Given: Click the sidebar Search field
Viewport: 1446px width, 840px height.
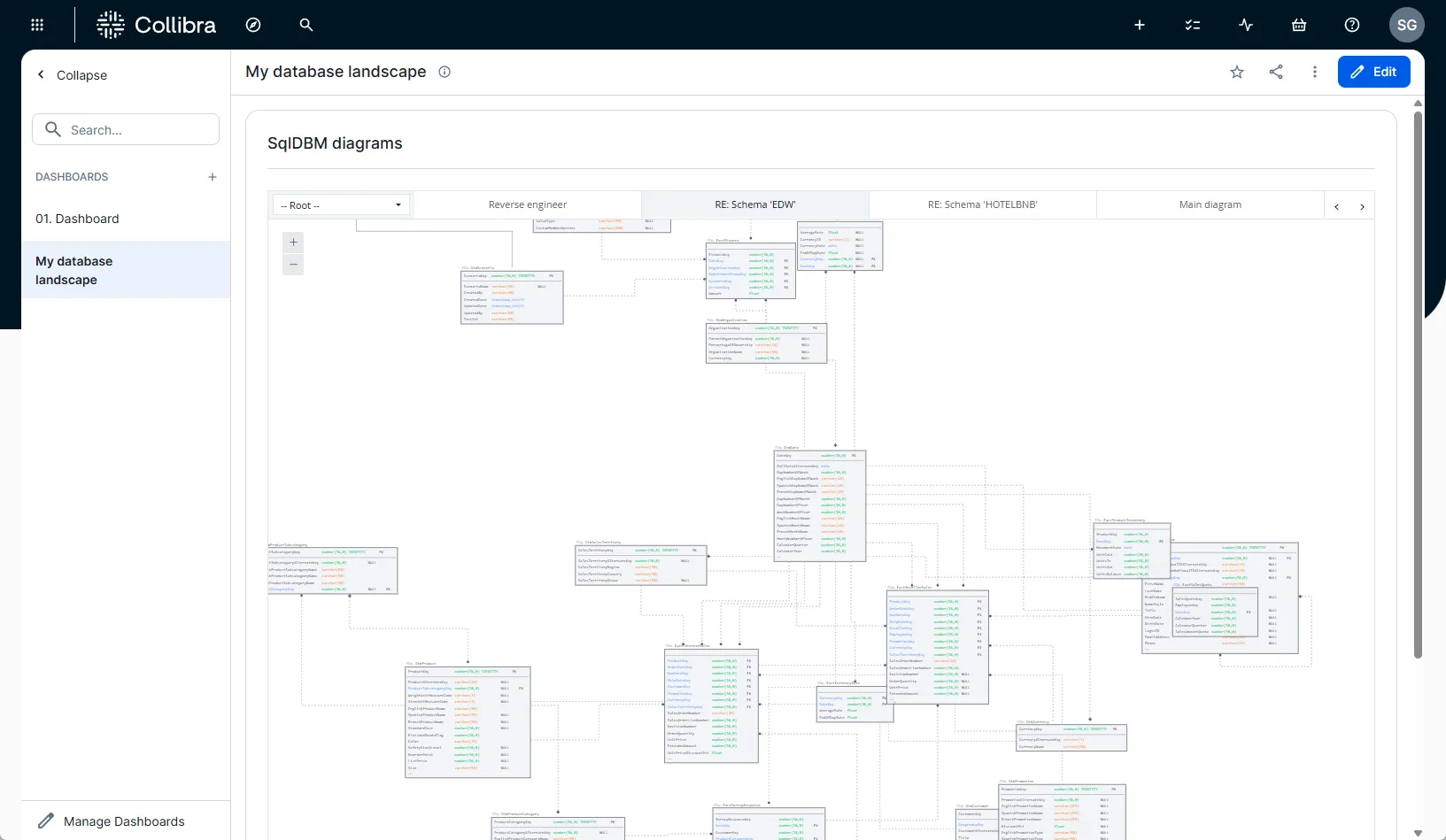Looking at the screenshot, I should (x=126, y=130).
